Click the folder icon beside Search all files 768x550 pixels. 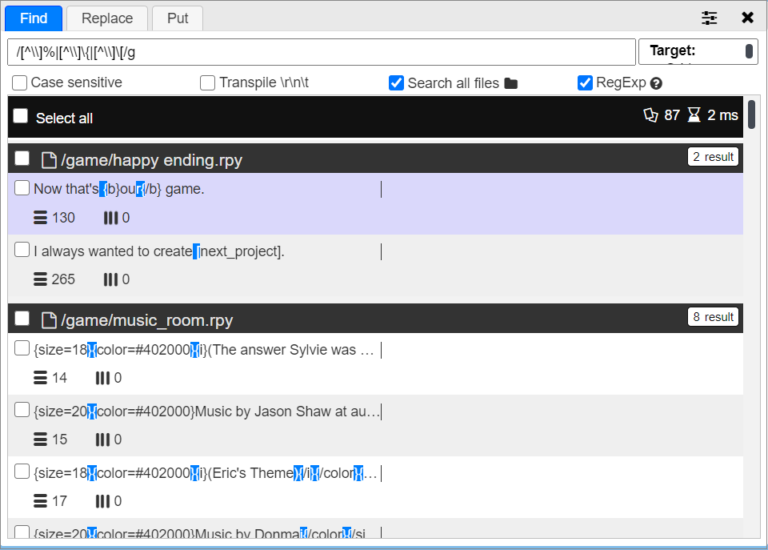coord(511,84)
